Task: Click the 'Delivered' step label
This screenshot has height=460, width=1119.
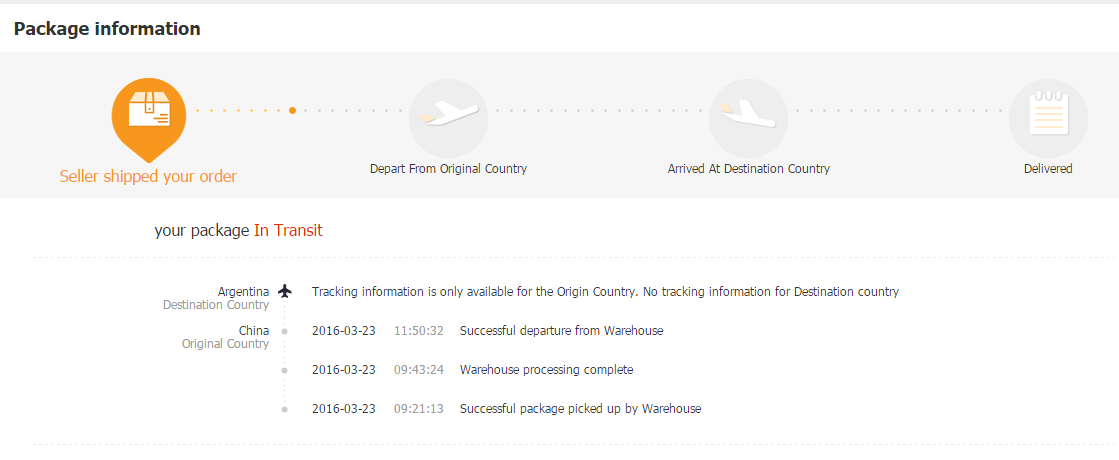Action: point(1047,169)
